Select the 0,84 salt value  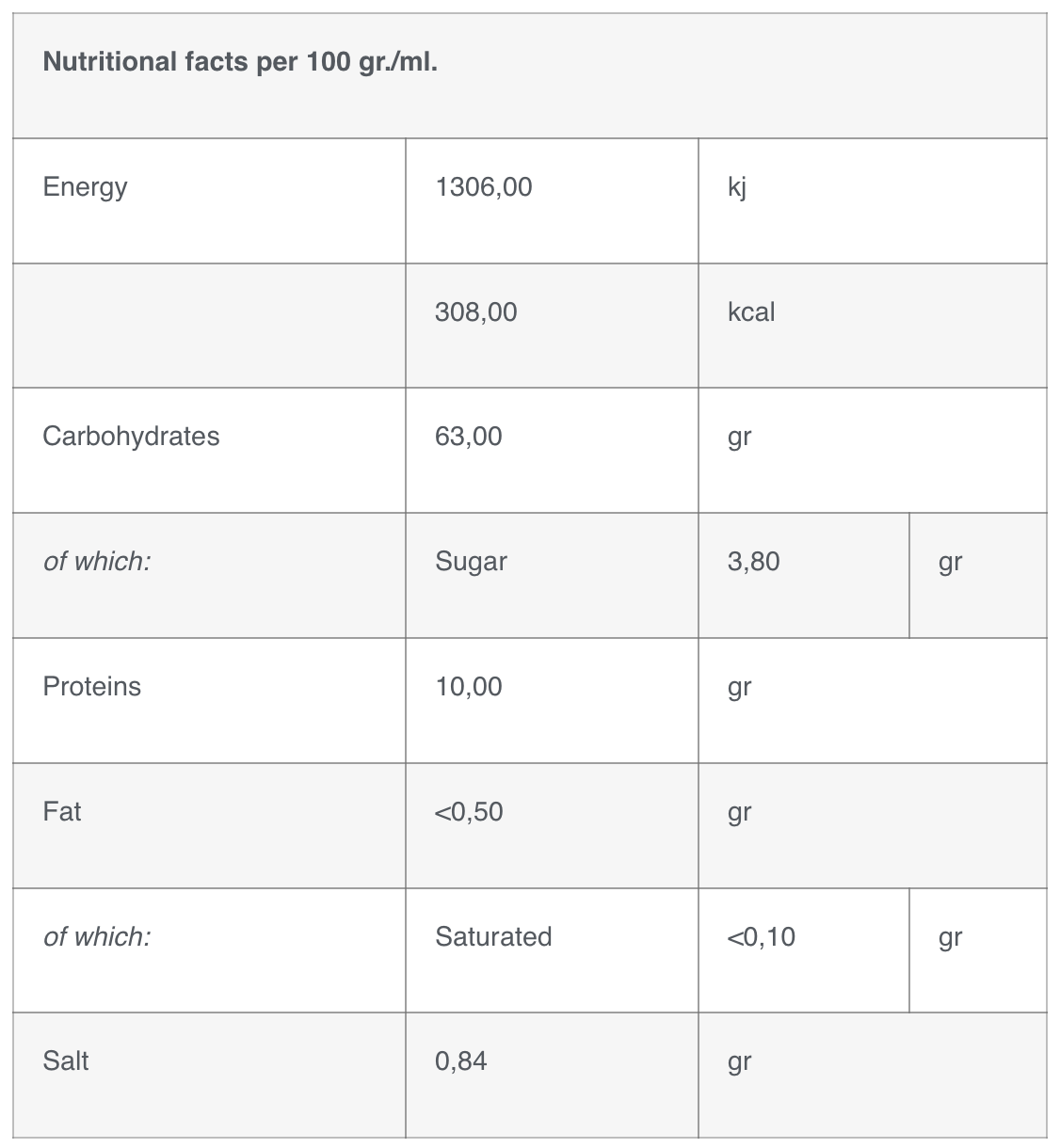460,1061
